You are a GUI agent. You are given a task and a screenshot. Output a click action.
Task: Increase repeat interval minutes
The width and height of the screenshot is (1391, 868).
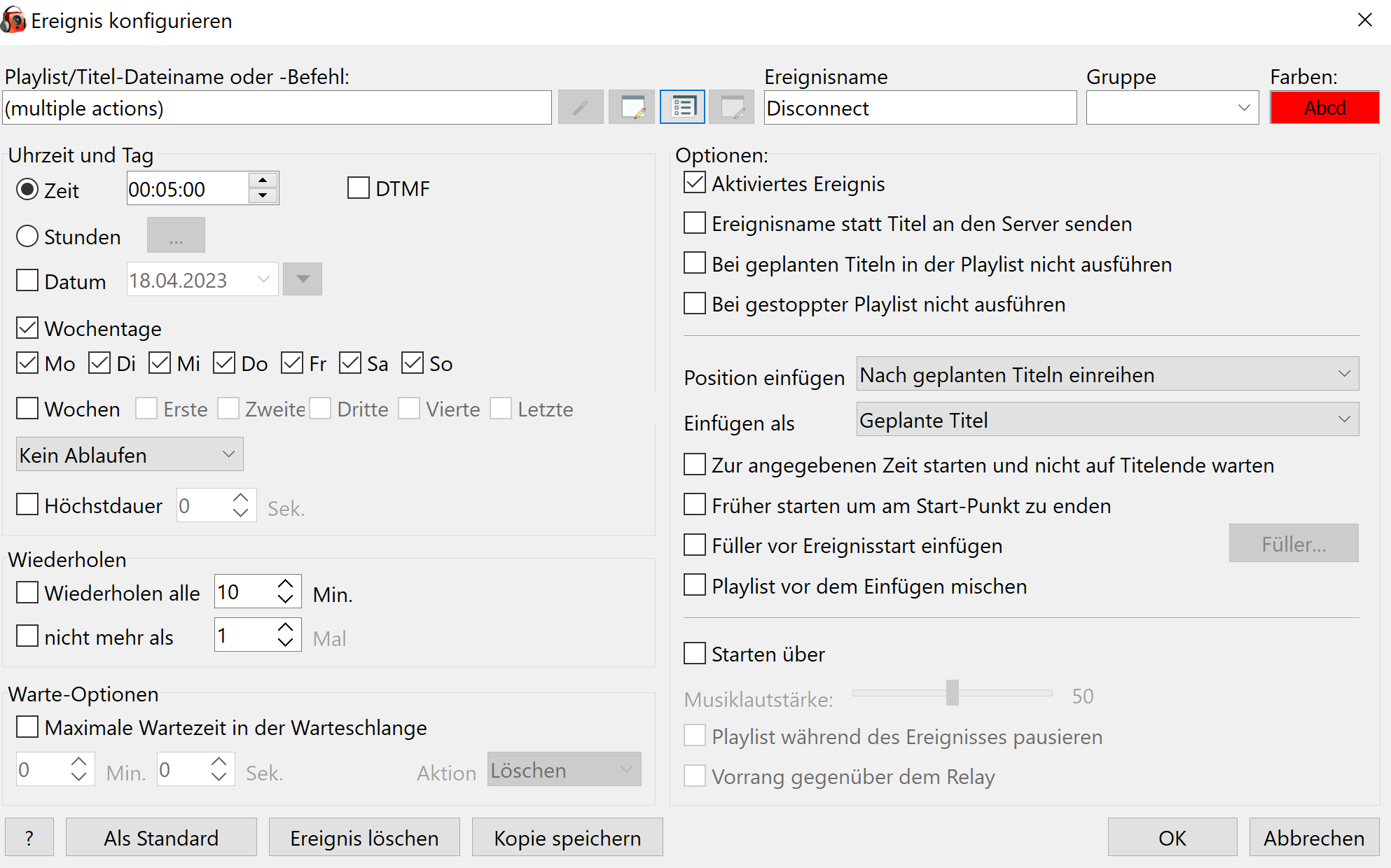click(285, 584)
